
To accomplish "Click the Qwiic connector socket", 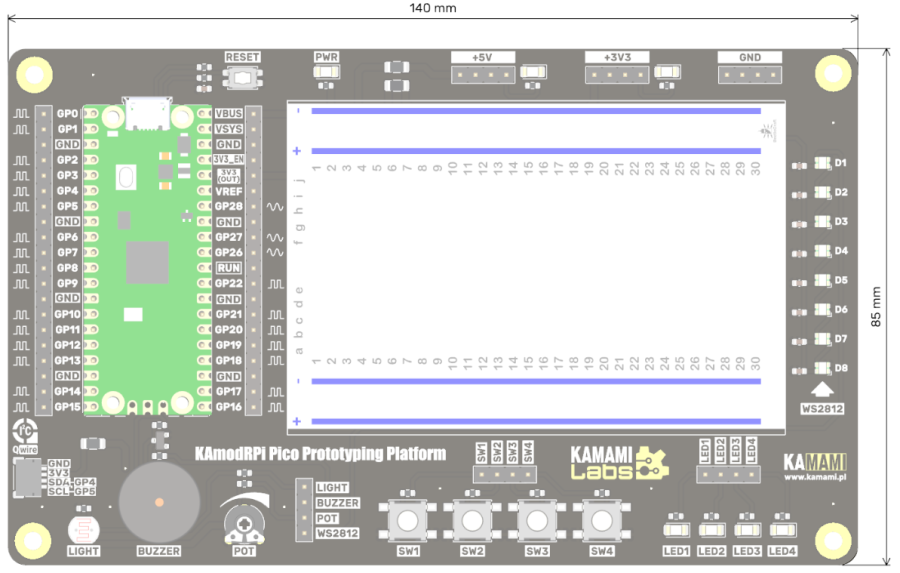I will point(29,479).
